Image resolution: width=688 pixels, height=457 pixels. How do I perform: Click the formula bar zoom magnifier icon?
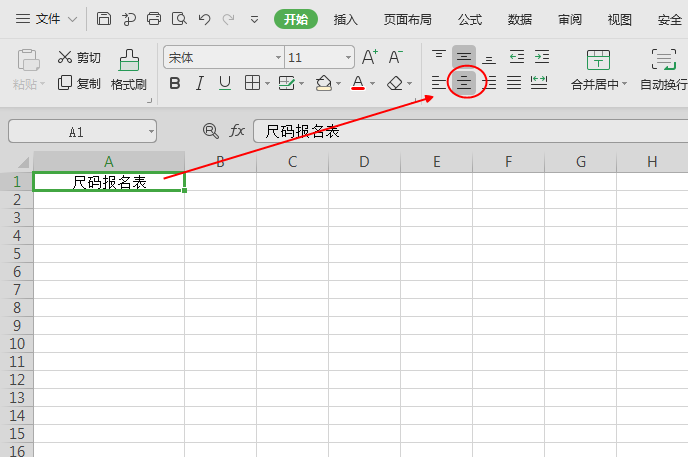[x=211, y=131]
